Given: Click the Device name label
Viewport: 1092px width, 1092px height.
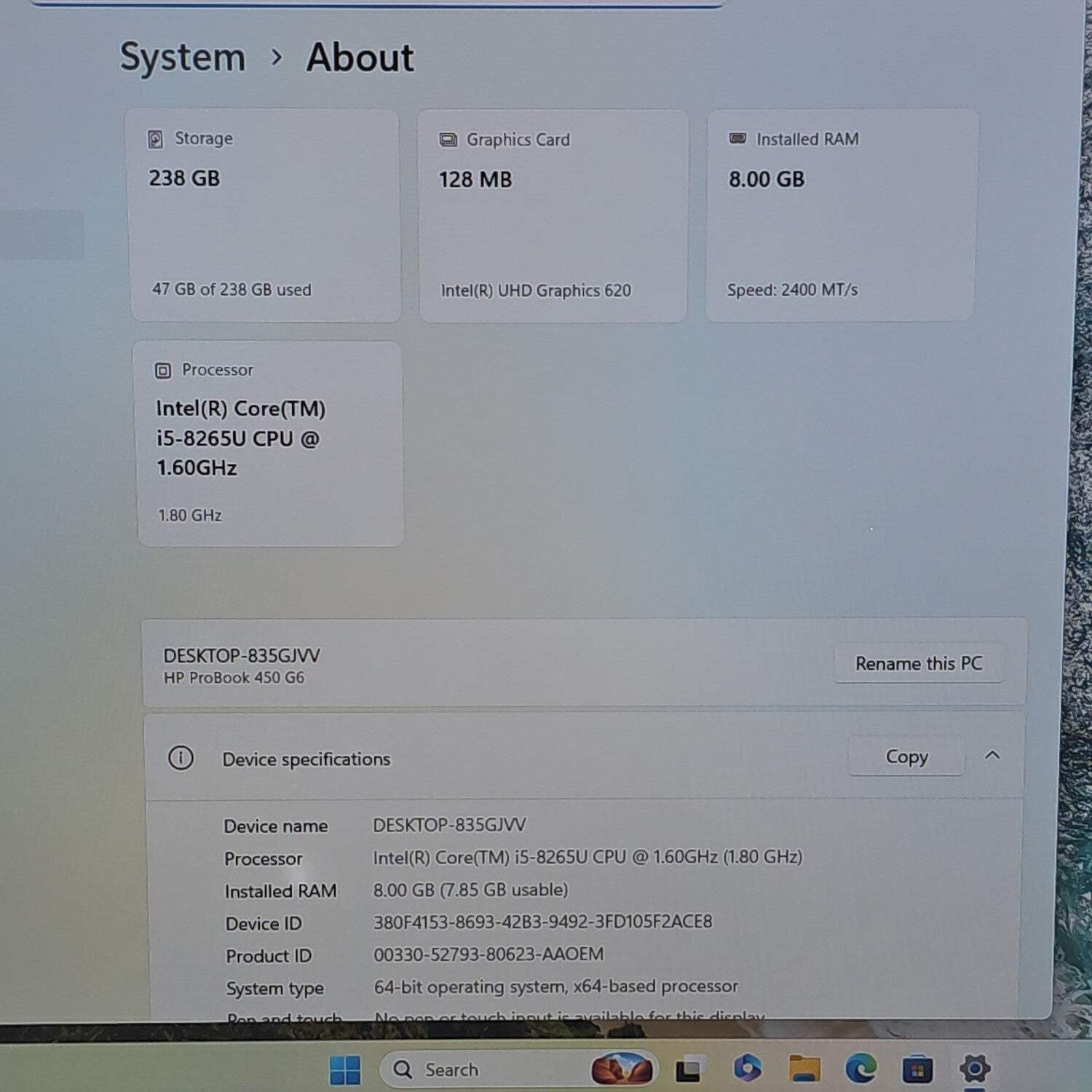Looking at the screenshot, I should tap(276, 826).
